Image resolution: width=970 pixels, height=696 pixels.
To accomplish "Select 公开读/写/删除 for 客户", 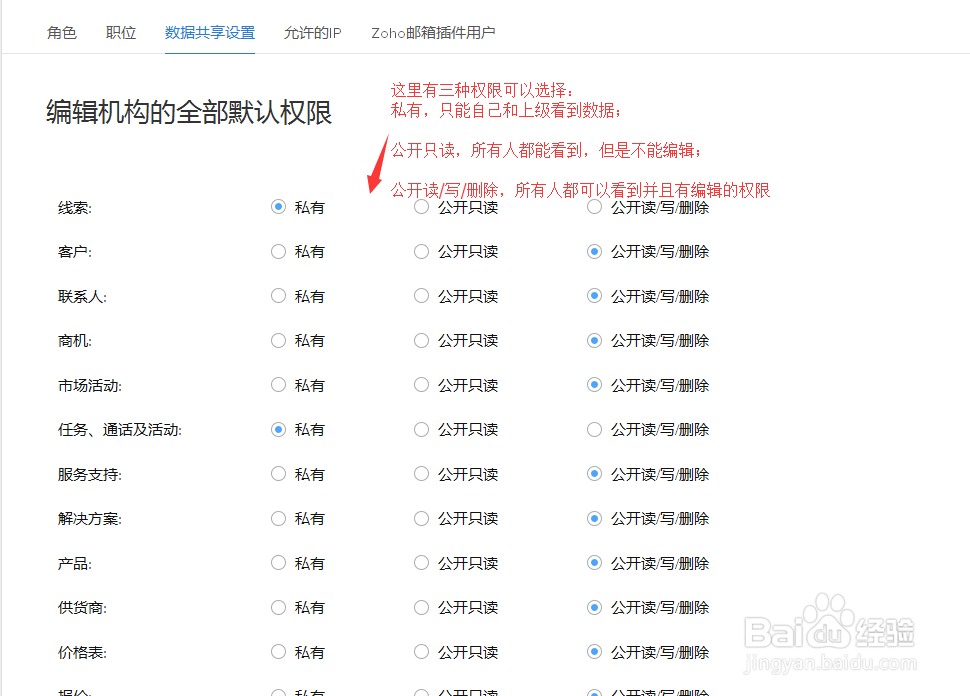I will 595,252.
